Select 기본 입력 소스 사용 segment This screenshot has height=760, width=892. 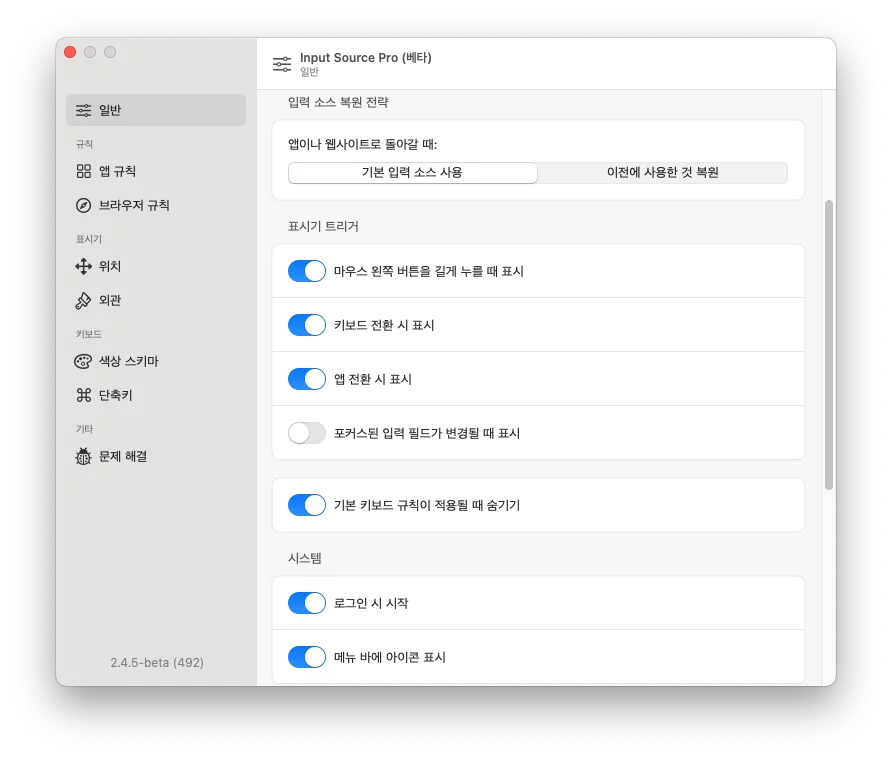pyautogui.click(x=412, y=173)
